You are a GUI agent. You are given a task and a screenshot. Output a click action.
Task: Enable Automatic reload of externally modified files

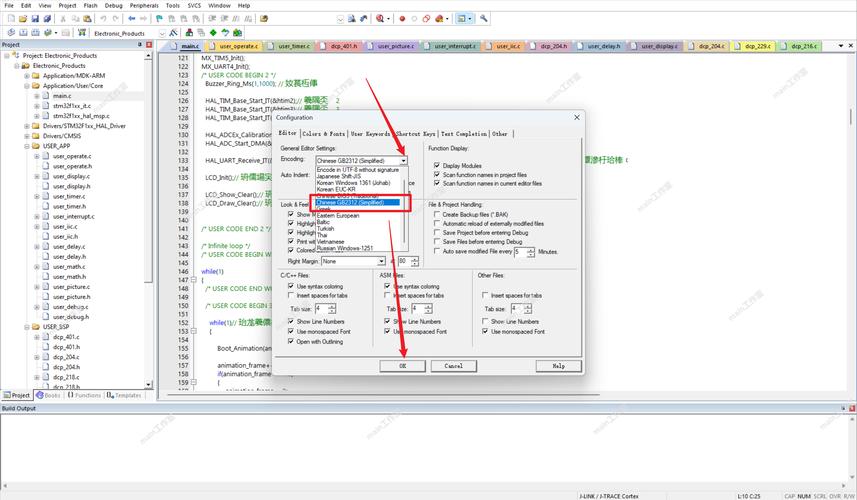(437, 223)
